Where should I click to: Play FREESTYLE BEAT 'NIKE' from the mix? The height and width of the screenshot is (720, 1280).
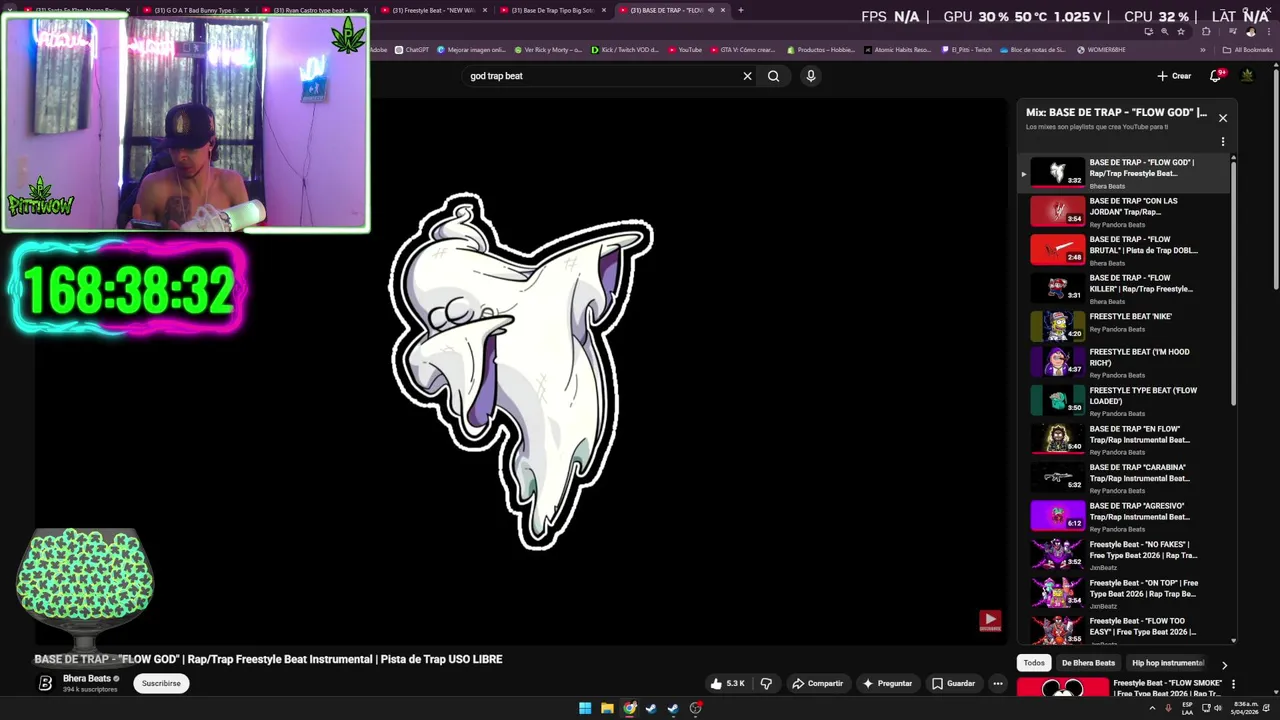[x=1125, y=326]
